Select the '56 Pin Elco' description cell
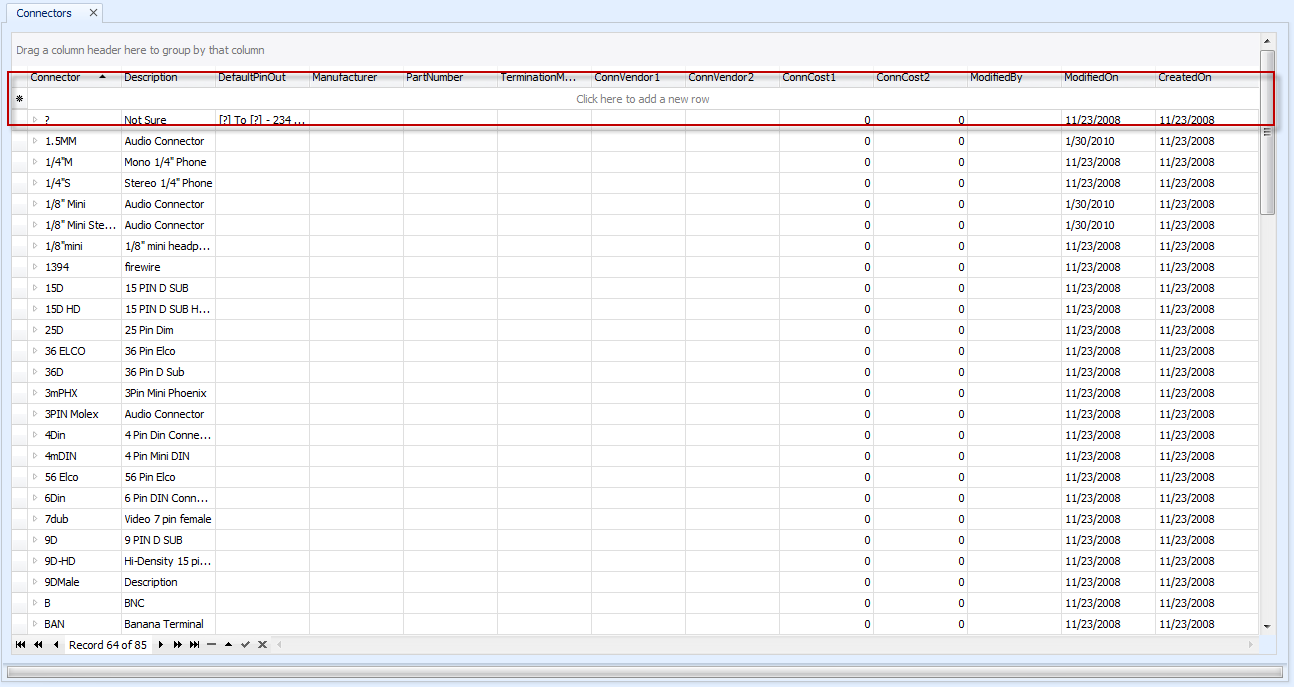The image size is (1294, 687). click(x=168, y=477)
